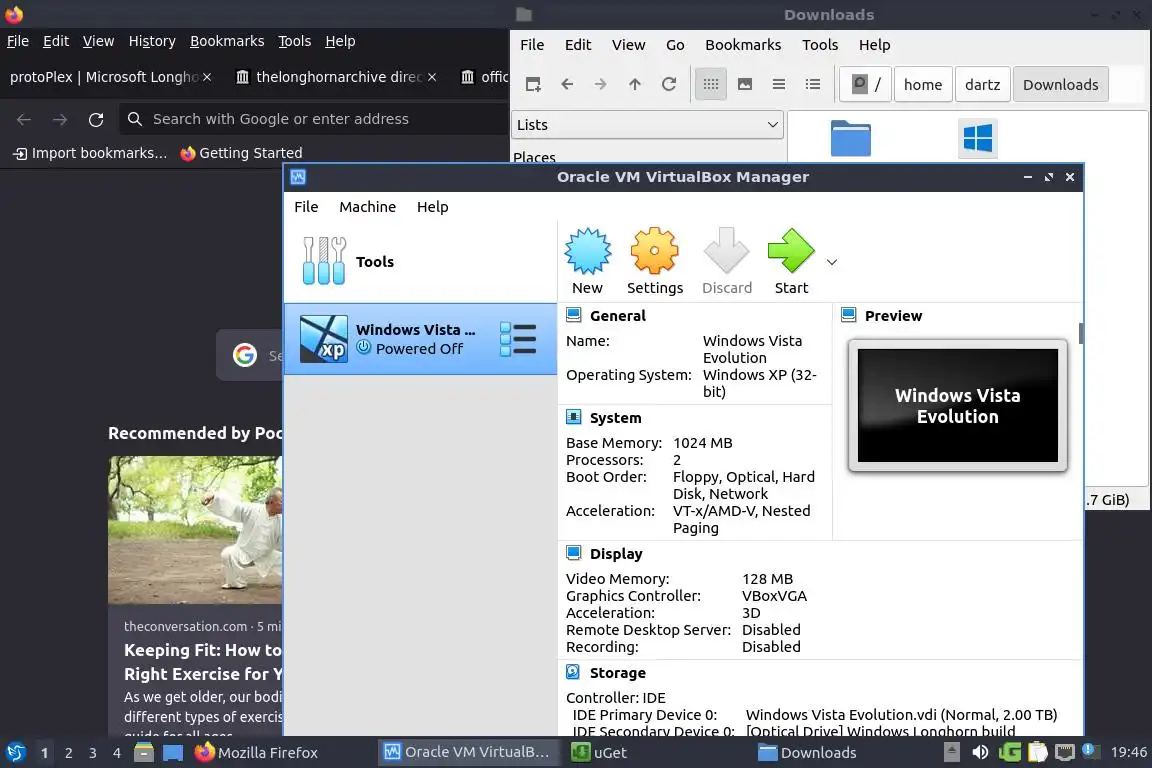Close the protoPlex Firefox tab
Image resolution: width=1152 pixels, height=768 pixels.
click(207, 76)
